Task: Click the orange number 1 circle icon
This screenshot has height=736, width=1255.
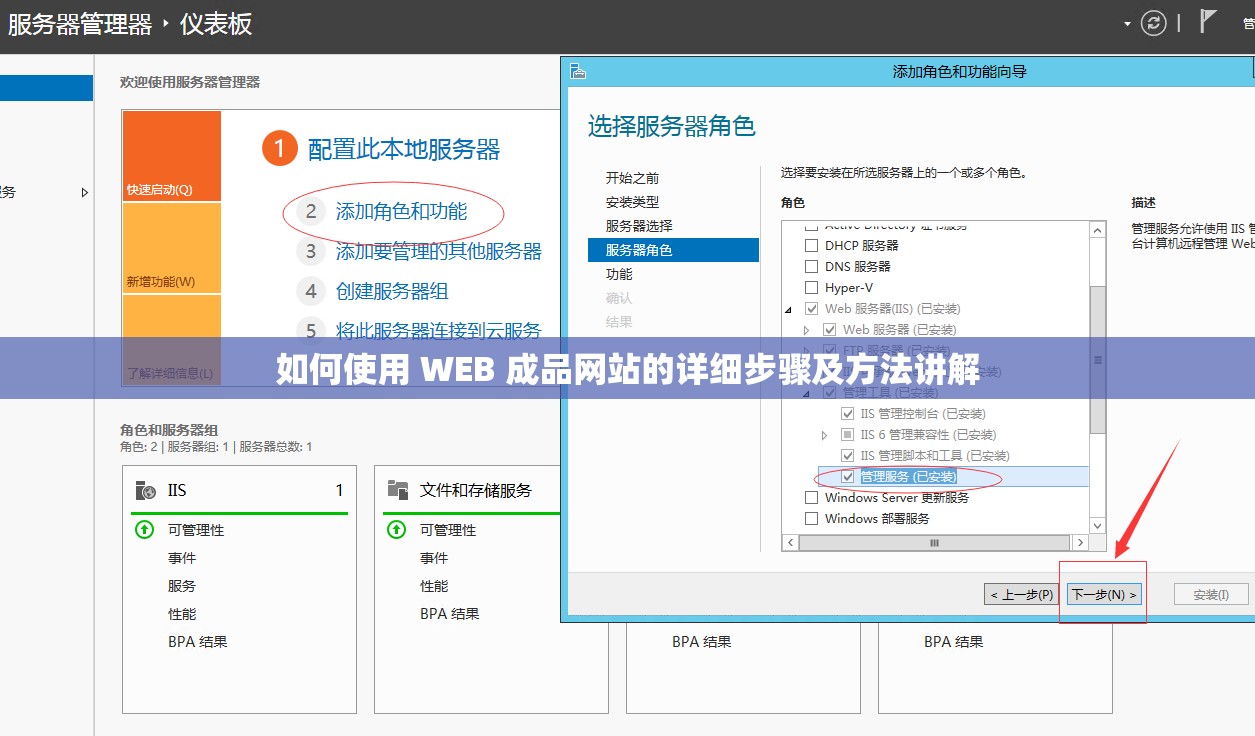Action: pyautogui.click(x=280, y=149)
